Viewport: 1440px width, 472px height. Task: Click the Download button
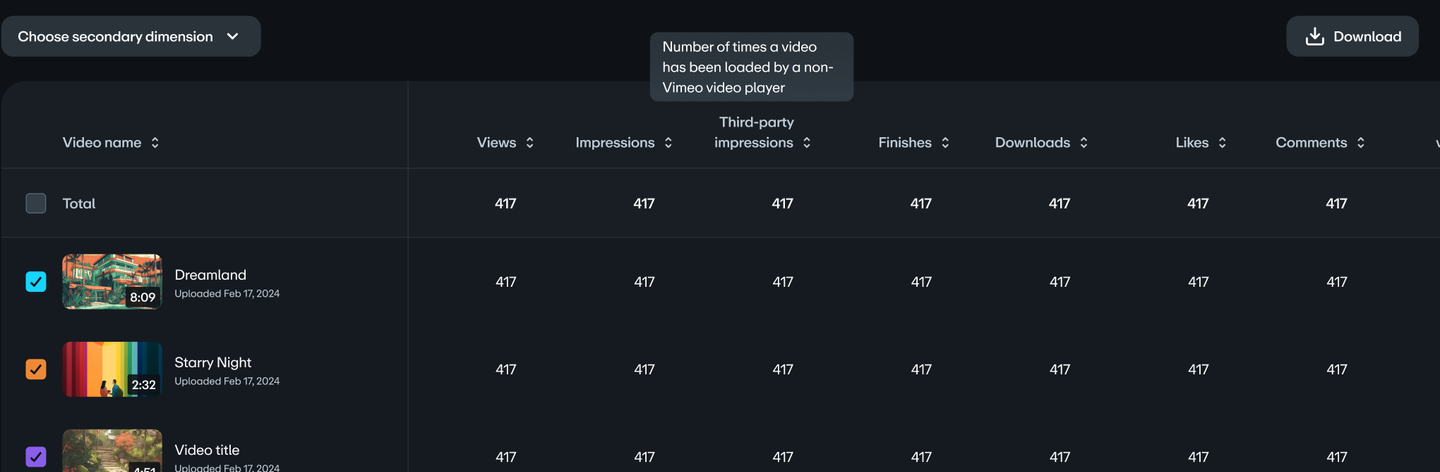[x=1352, y=36]
